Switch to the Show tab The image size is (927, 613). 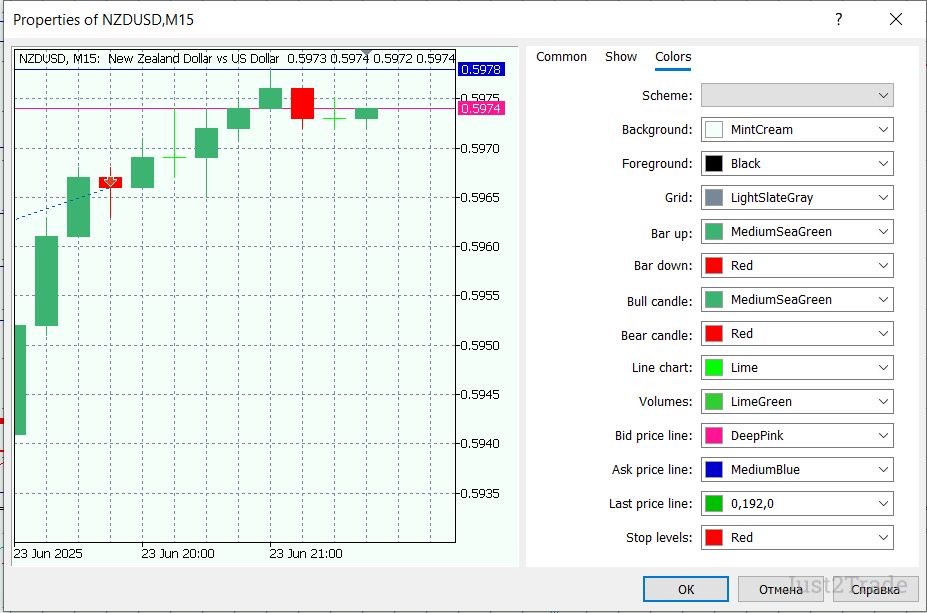click(621, 57)
